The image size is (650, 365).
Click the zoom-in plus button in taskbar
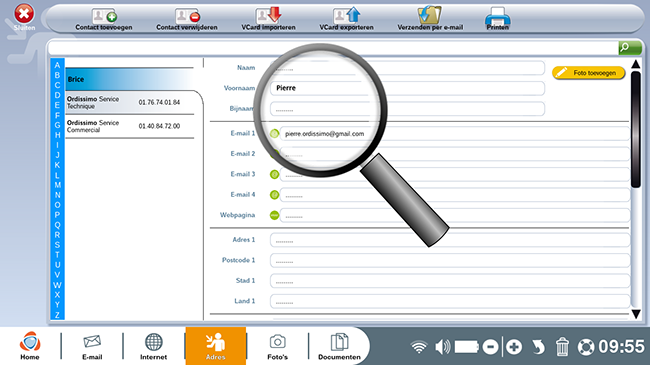[514, 347]
